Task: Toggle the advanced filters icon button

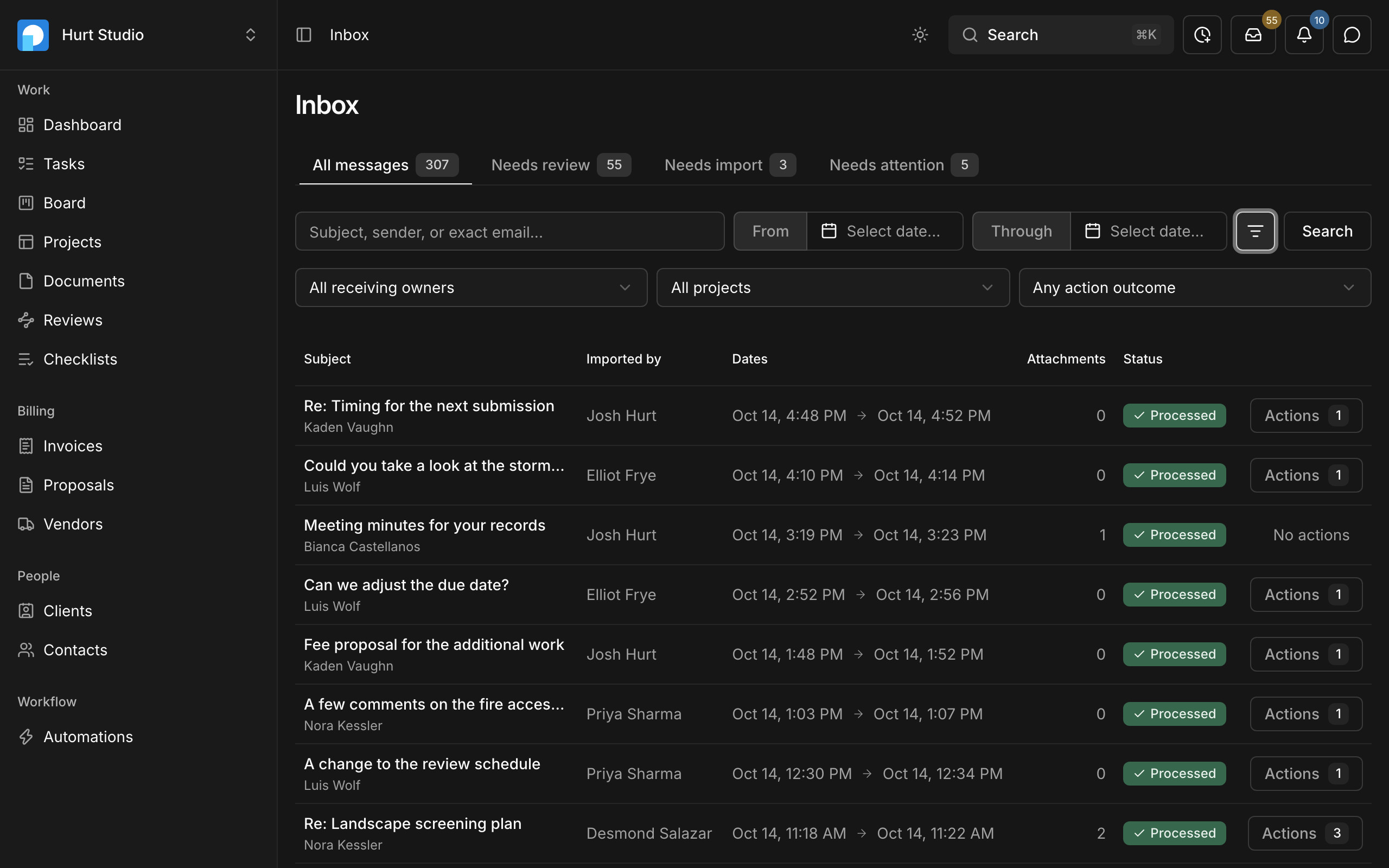Action: point(1256,231)
